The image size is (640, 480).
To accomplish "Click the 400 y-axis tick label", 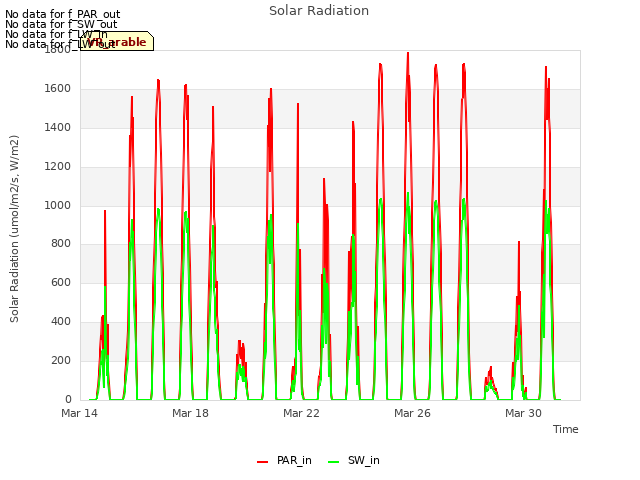I will (61, 322).
